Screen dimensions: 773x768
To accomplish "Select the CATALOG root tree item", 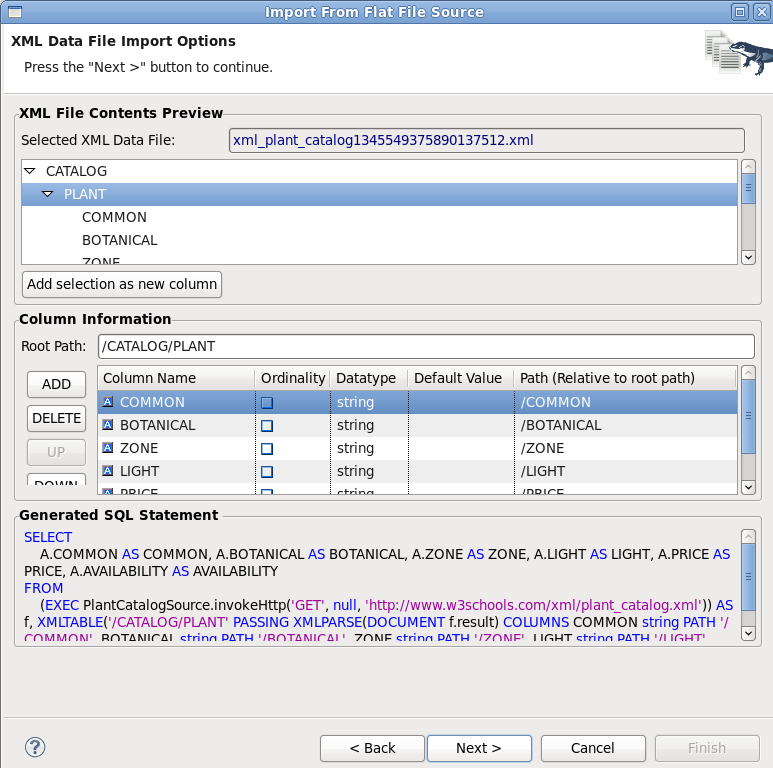I will [76, 171].
